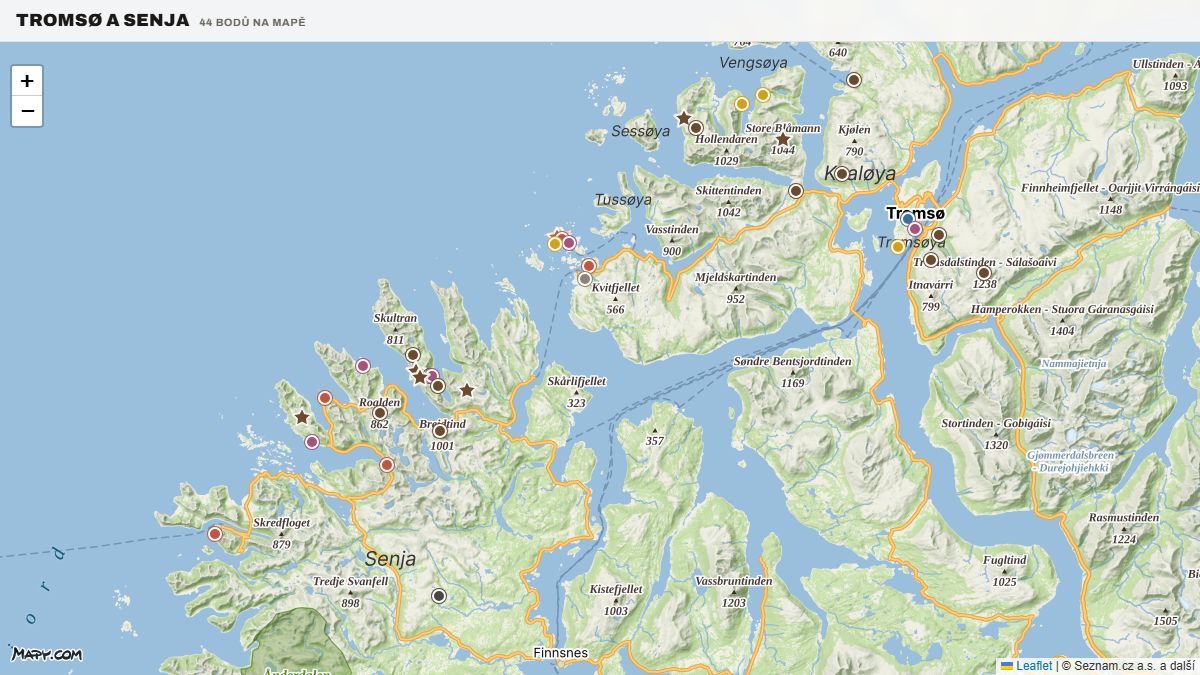Click the yellow marker on islet below Tussøya
1200x675 pixels.
555,244
